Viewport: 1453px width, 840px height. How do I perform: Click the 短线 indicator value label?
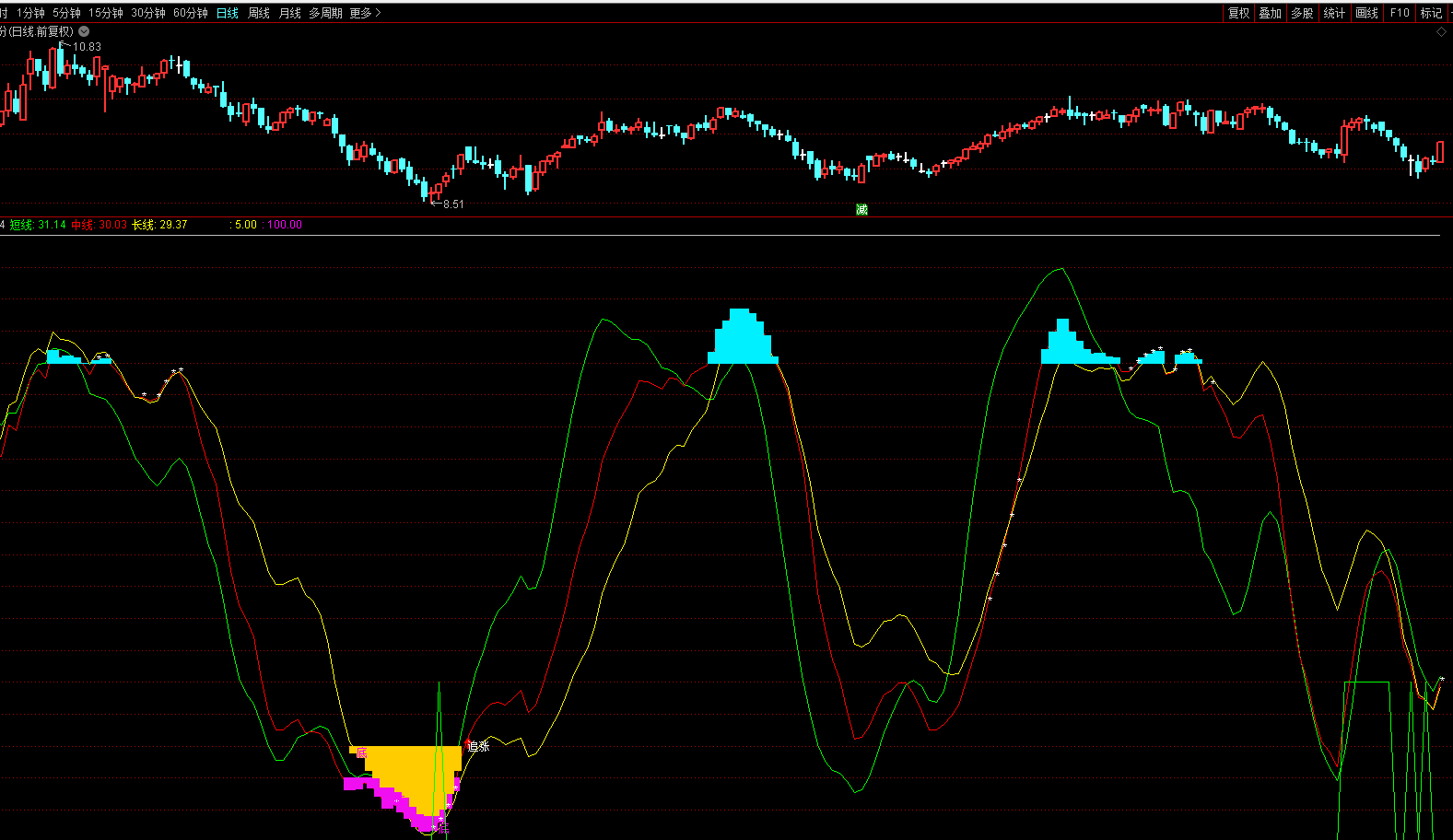pos(38,225)
